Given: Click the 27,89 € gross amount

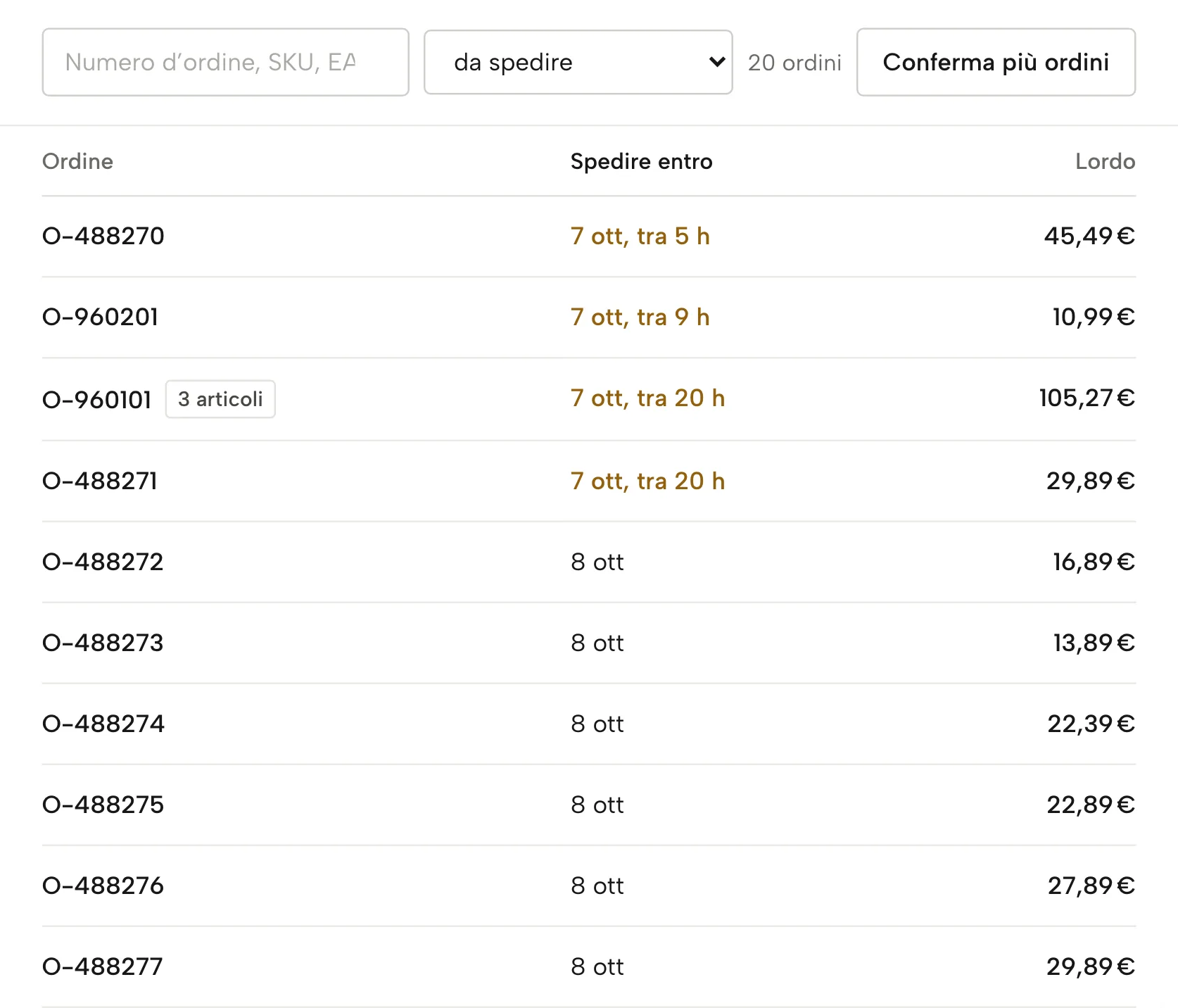Looking at the screenshot, I should (x=1091, y=886).
